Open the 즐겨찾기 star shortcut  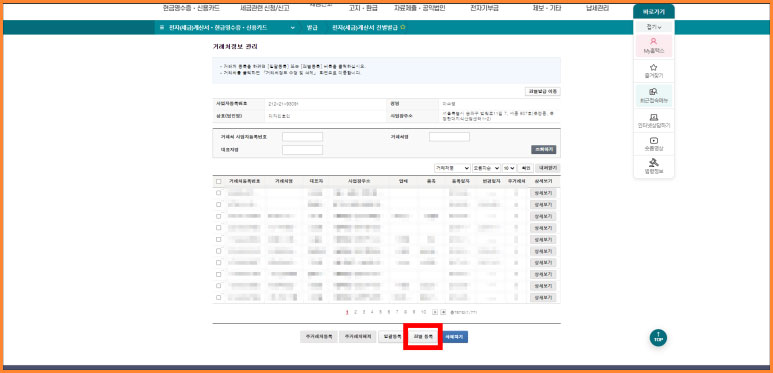tap(654, 71)
